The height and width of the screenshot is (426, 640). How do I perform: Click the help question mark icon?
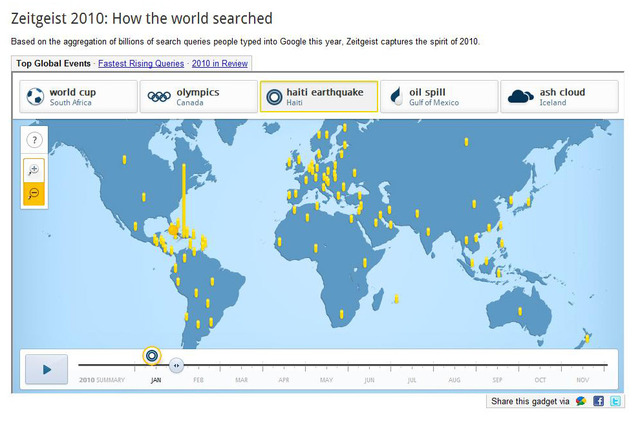point(33,140)
